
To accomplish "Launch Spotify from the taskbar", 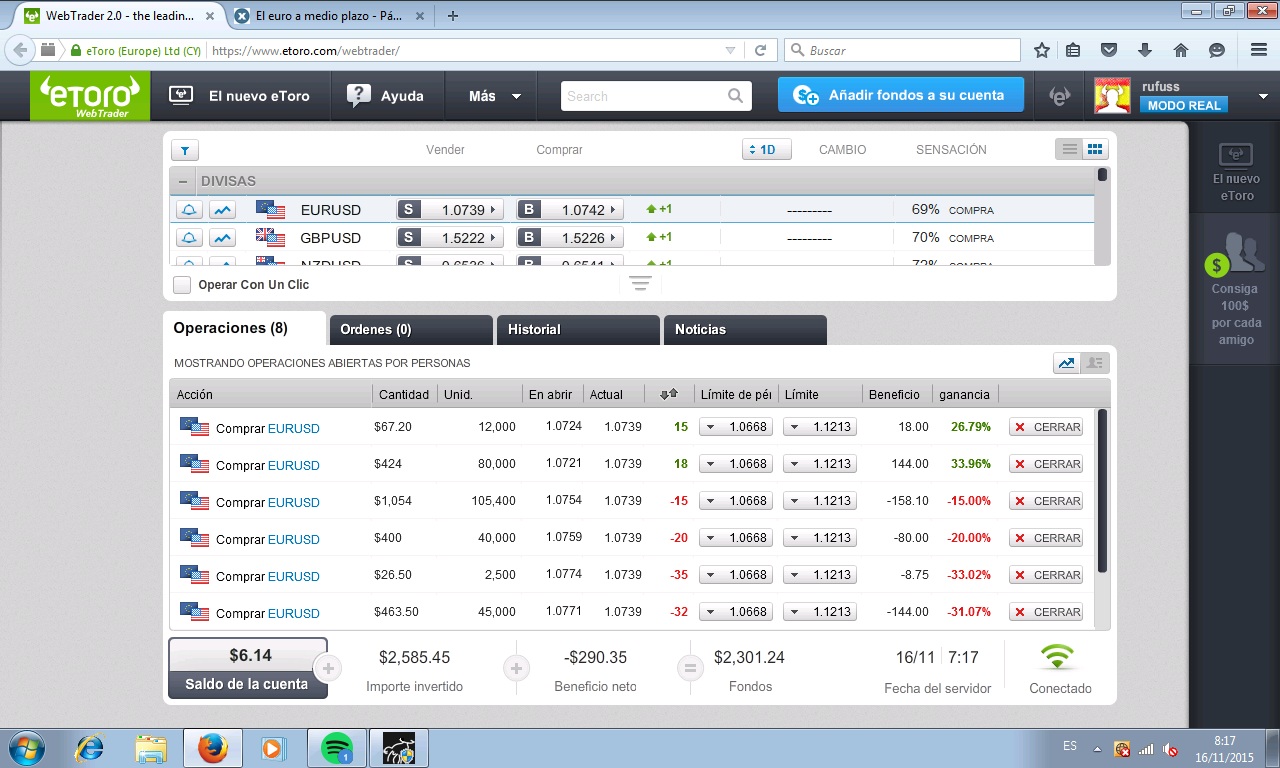I will [337, 748].
